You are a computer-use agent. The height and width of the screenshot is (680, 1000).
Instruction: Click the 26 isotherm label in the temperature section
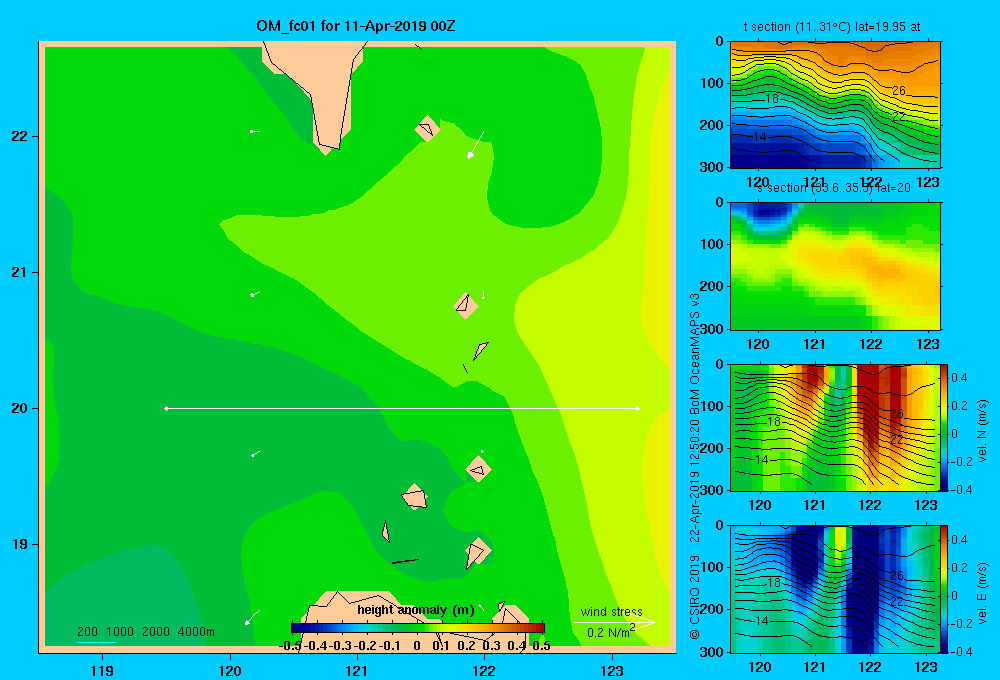pyautogui.click(x=899, y=91)
